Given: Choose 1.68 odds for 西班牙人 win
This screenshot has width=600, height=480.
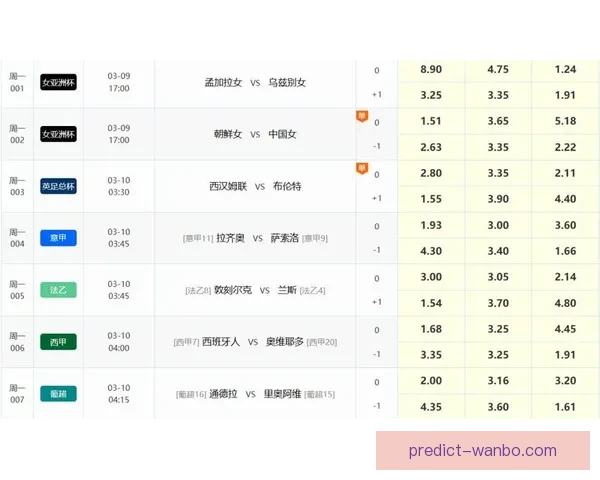Looking at the screenshot, I should (431, 329).
